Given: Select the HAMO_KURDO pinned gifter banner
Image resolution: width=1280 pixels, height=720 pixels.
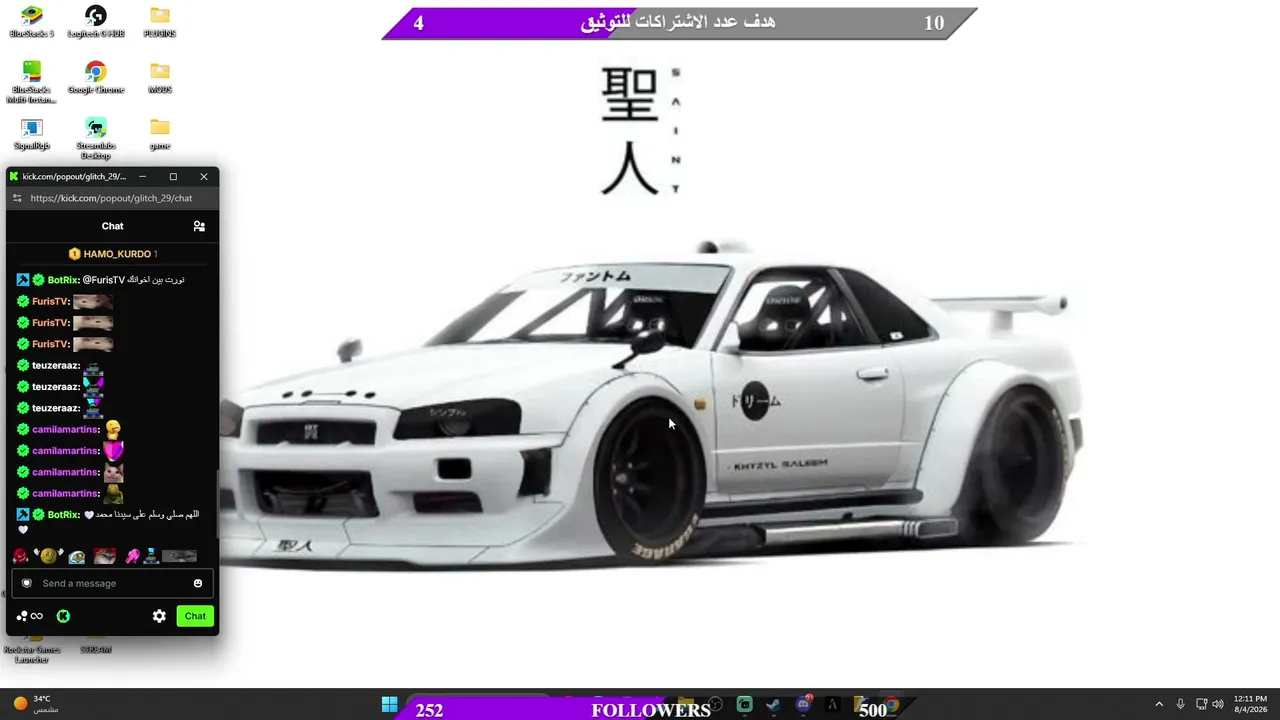Looking at the screenshot, I should (x=112, y=254).
